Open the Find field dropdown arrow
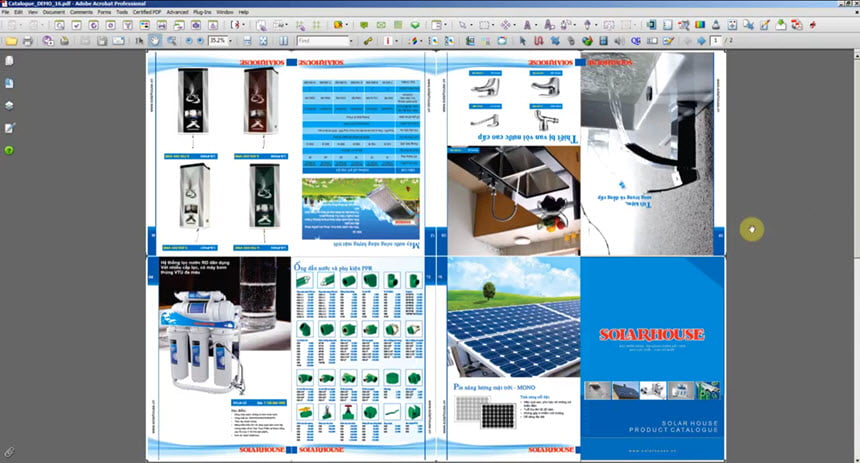 (351, 41)
